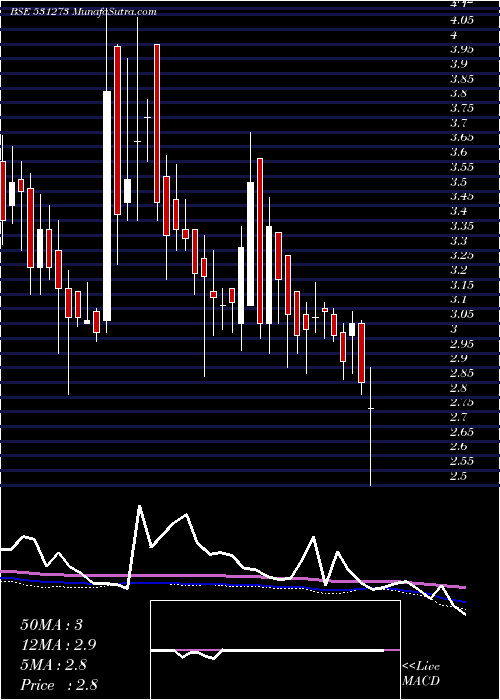Viewport: 500px width, 700px height.
Task: Click the 5MA : 2.8 value label
Action: 55,665
